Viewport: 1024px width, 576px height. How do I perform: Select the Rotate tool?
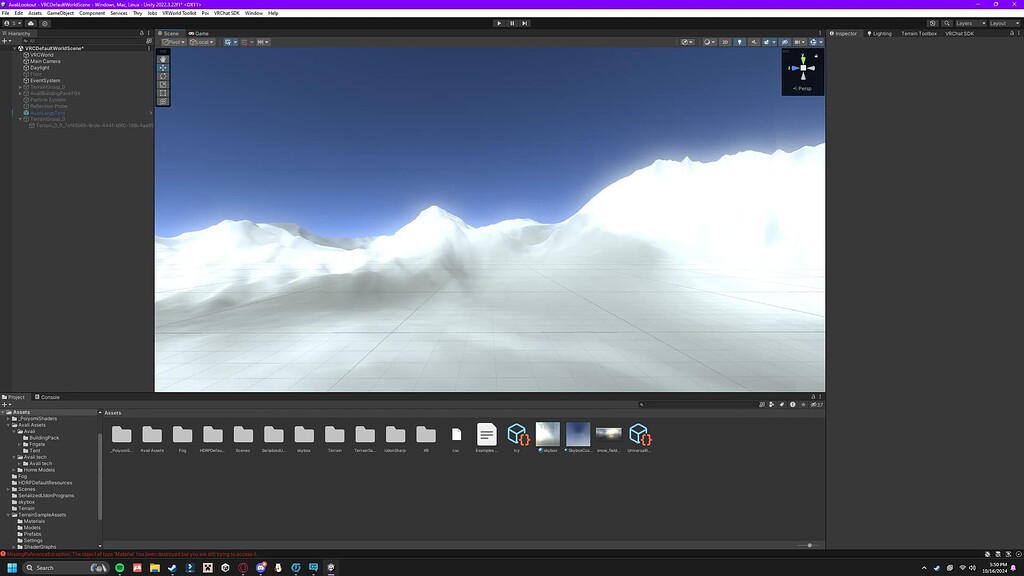(x=163, y=76)
